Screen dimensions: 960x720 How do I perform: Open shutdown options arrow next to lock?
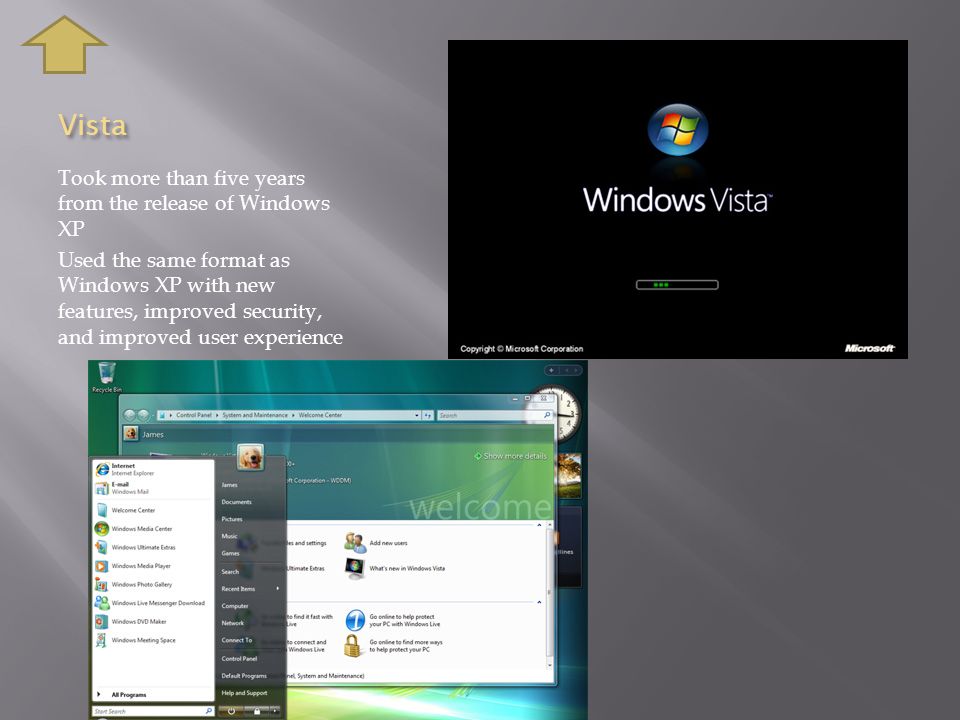click(x=275, y=711)
